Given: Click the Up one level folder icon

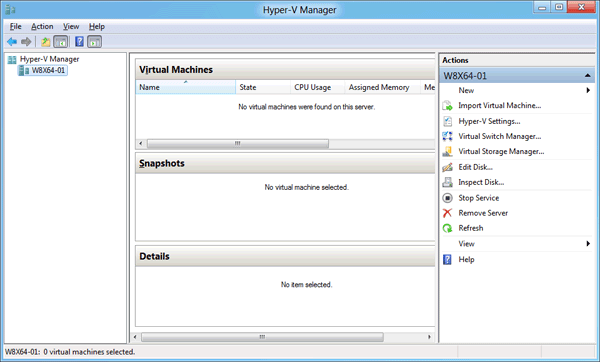Looking at the screenshot, I should [46, 41].
